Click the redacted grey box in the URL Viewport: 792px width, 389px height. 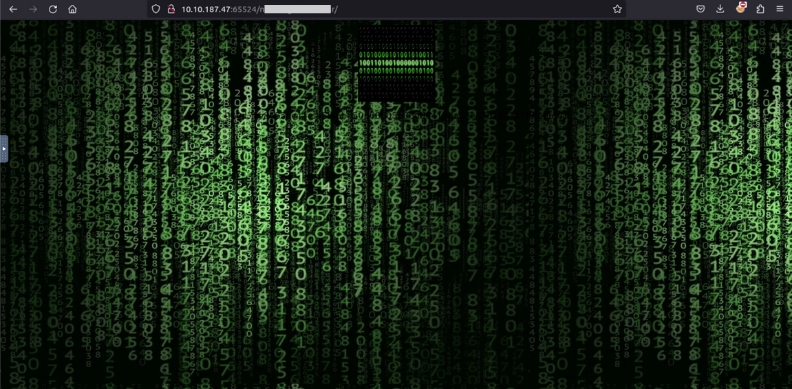tap(298, 9)
